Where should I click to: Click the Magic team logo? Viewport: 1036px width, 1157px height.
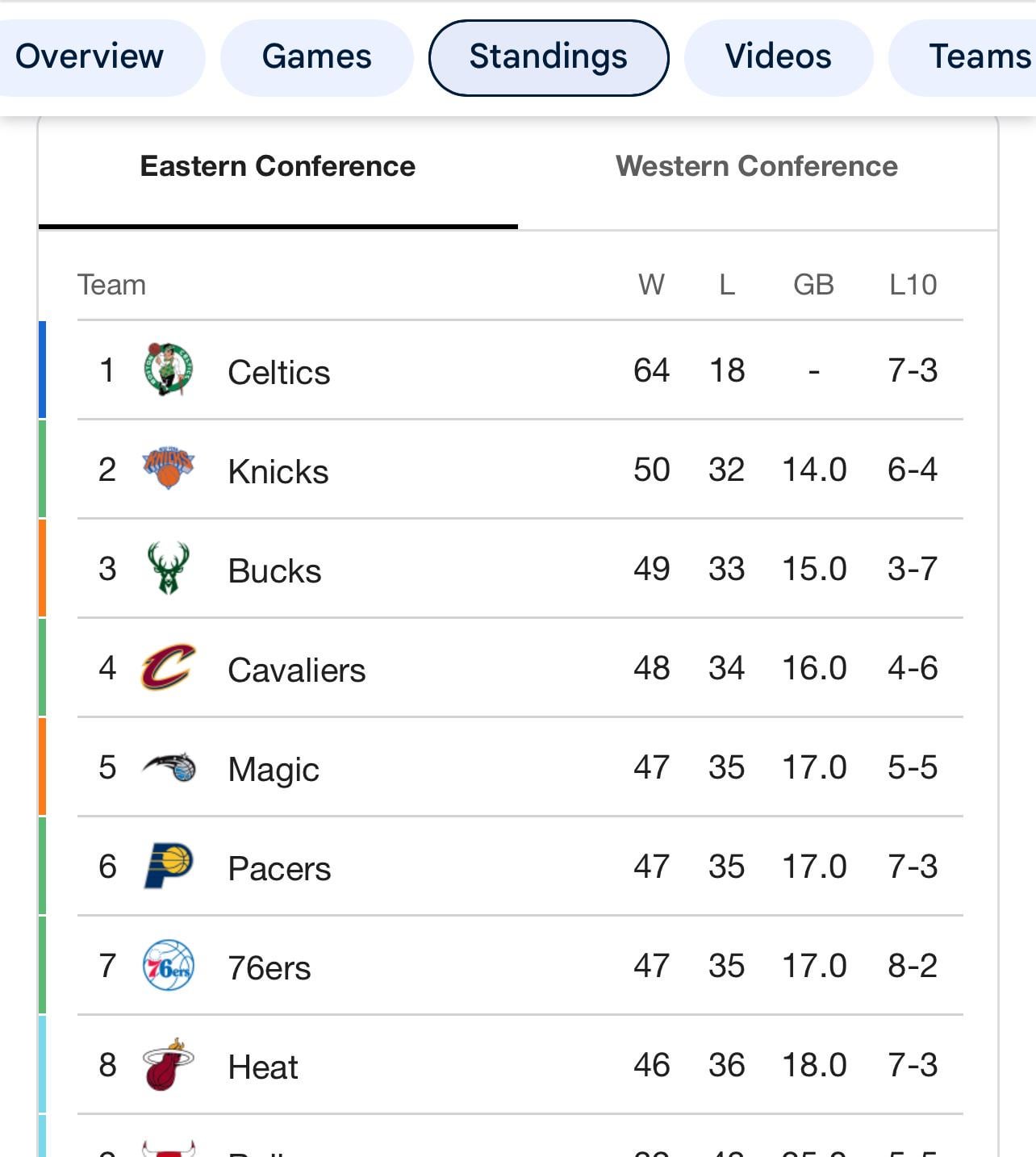click(x=169, y=766)
